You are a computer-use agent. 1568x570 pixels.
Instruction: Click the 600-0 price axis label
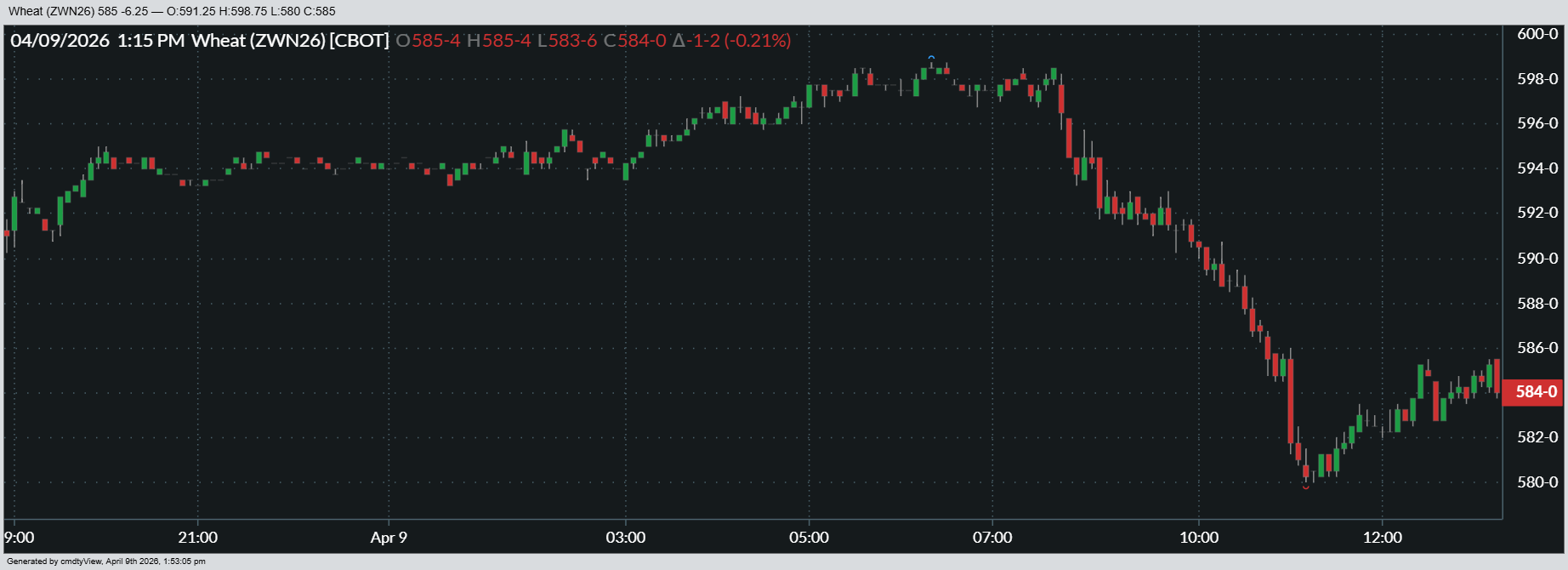1537,34
